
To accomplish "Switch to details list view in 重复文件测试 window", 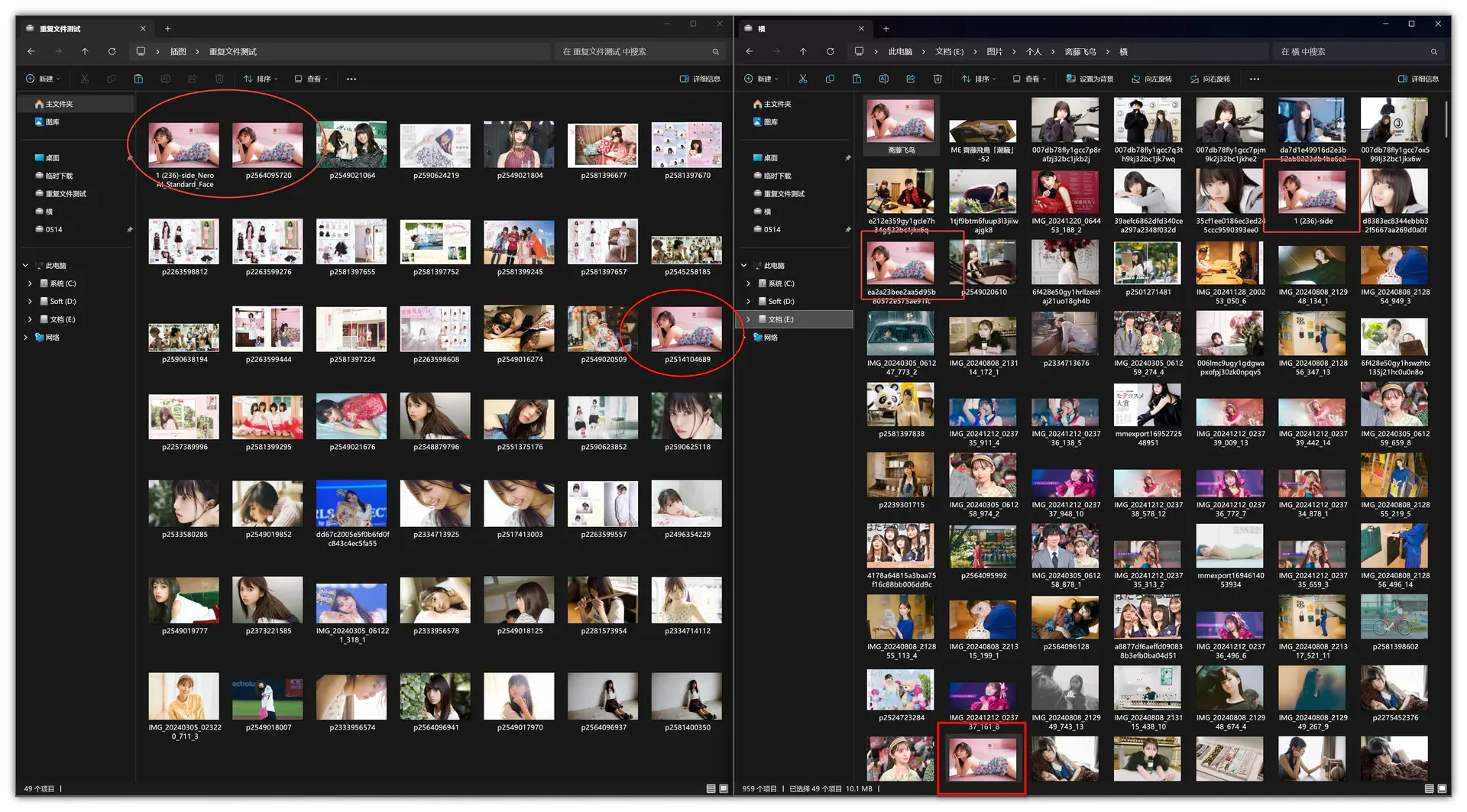I will (711, 788).
